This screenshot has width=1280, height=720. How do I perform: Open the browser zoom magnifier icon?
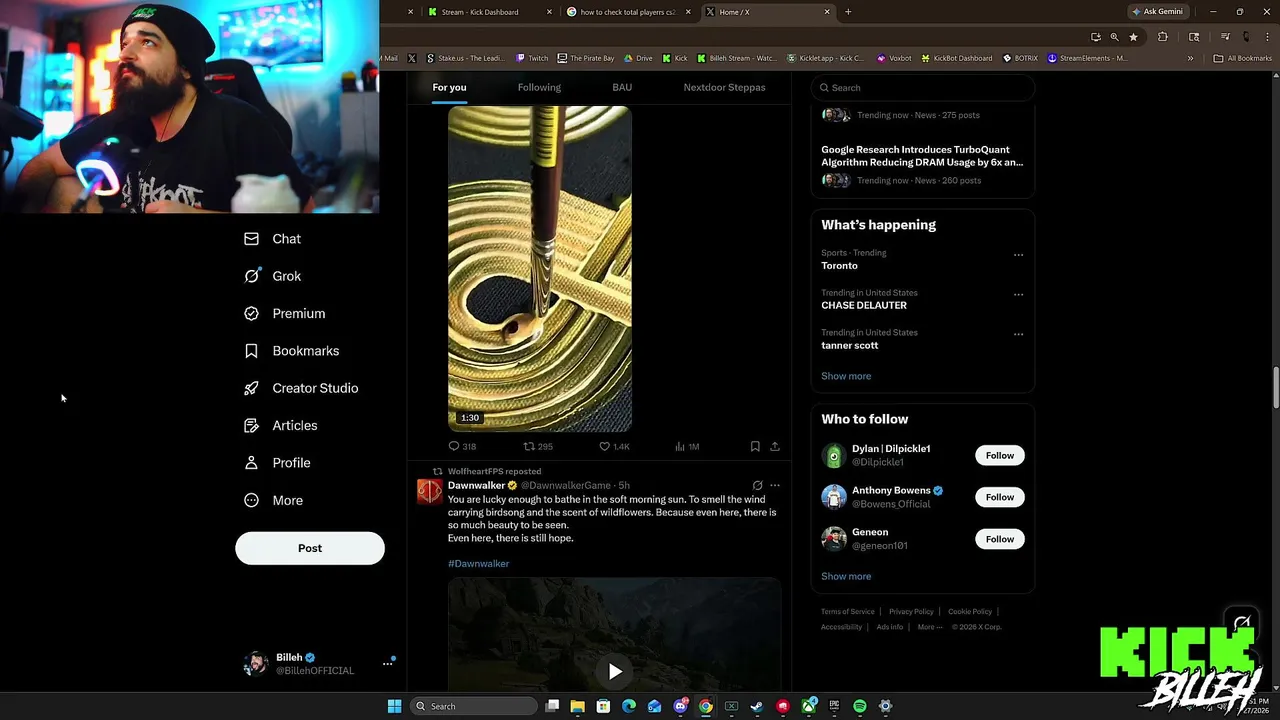pos(1114,37)
